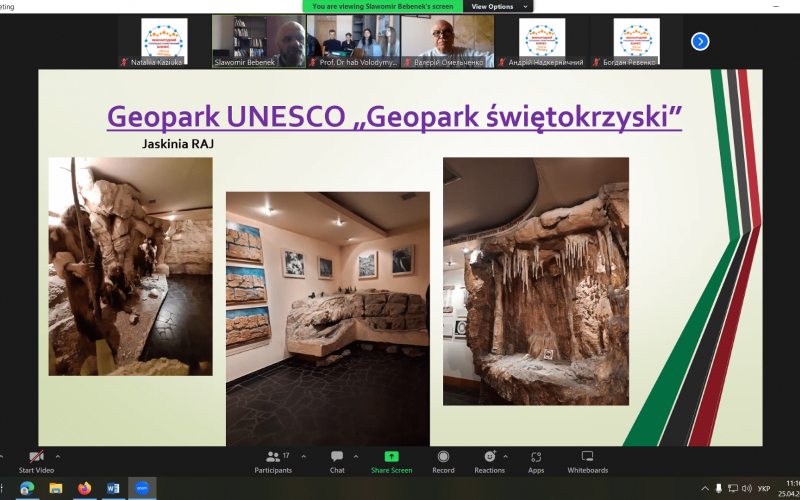The width and height of the screenshot is (800, 500).
Task: Click the Zoom icon in the taskbar
Action: [142, 488]
